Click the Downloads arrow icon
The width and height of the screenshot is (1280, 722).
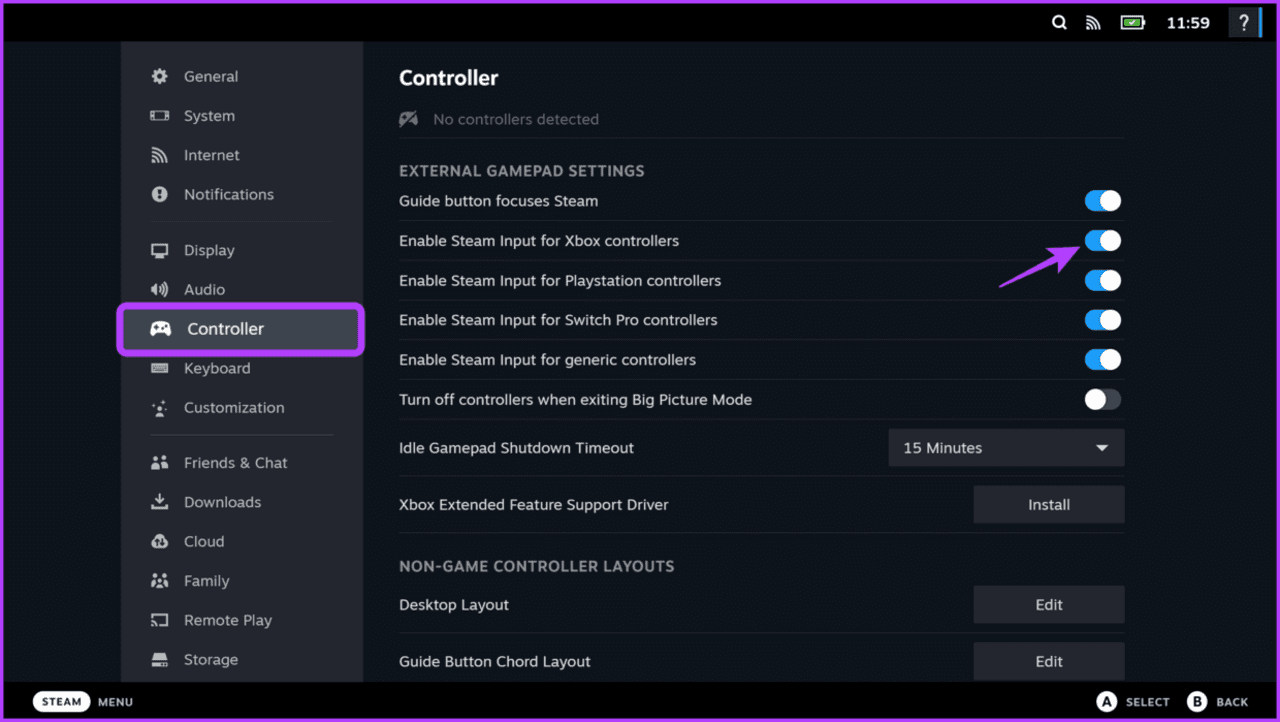[x=159, y=502]
